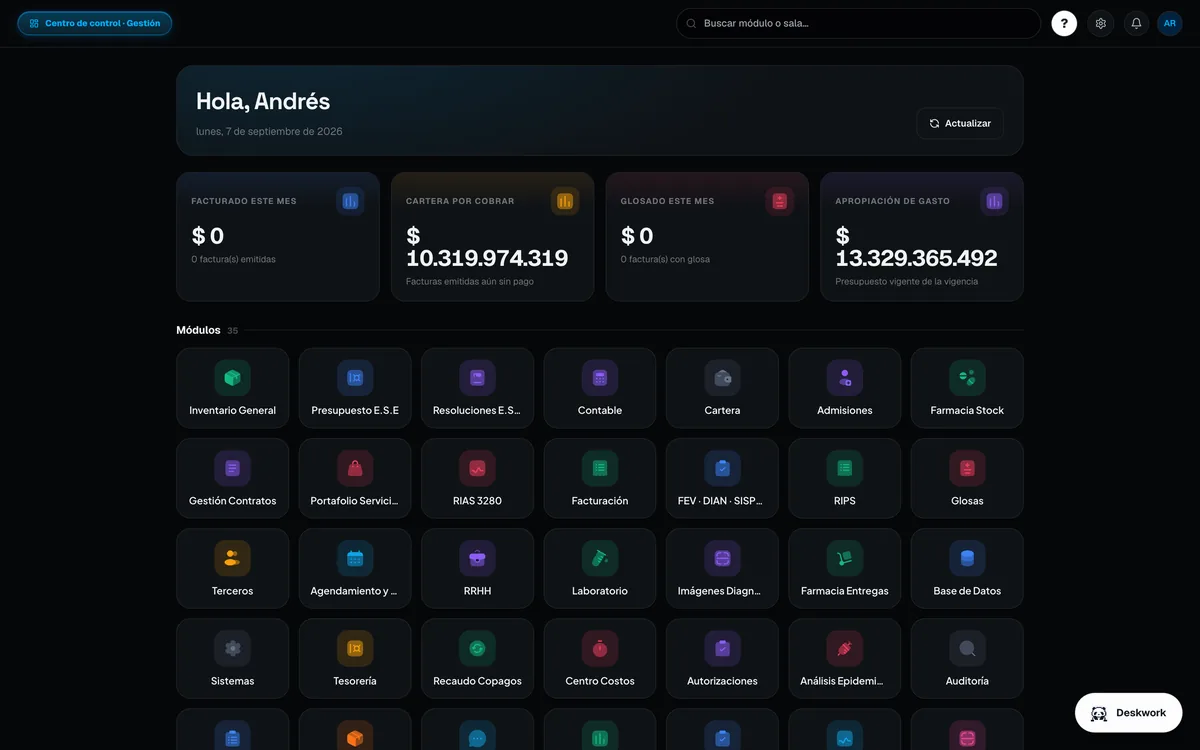Open the RRHH module
This screenshot has width=1200, height=750.
[x=477, y=568]
